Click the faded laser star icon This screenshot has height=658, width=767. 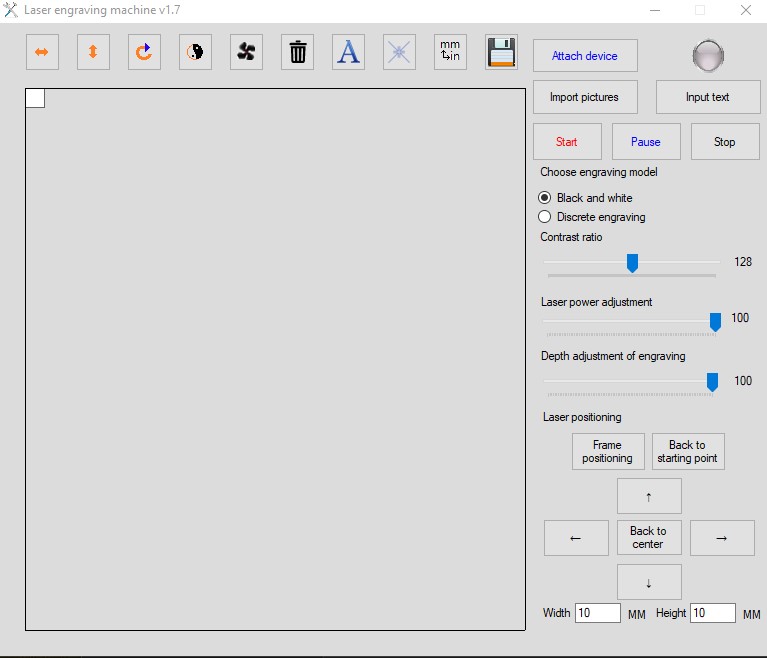coord(399,52)
